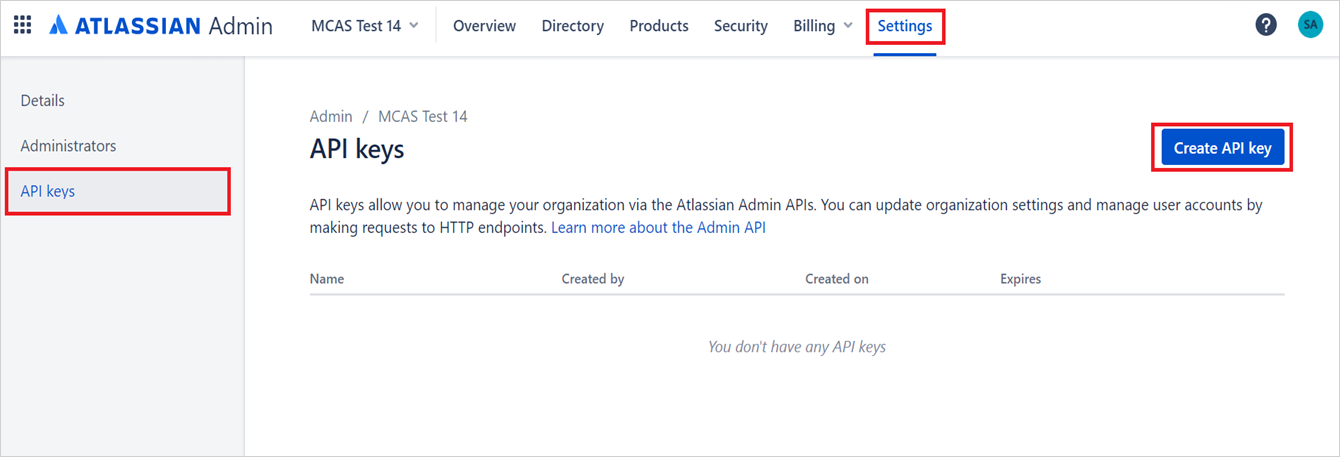Open Administrators in the sidebar
Viewport: 1340px width, 457px height.
click(68, 146)
